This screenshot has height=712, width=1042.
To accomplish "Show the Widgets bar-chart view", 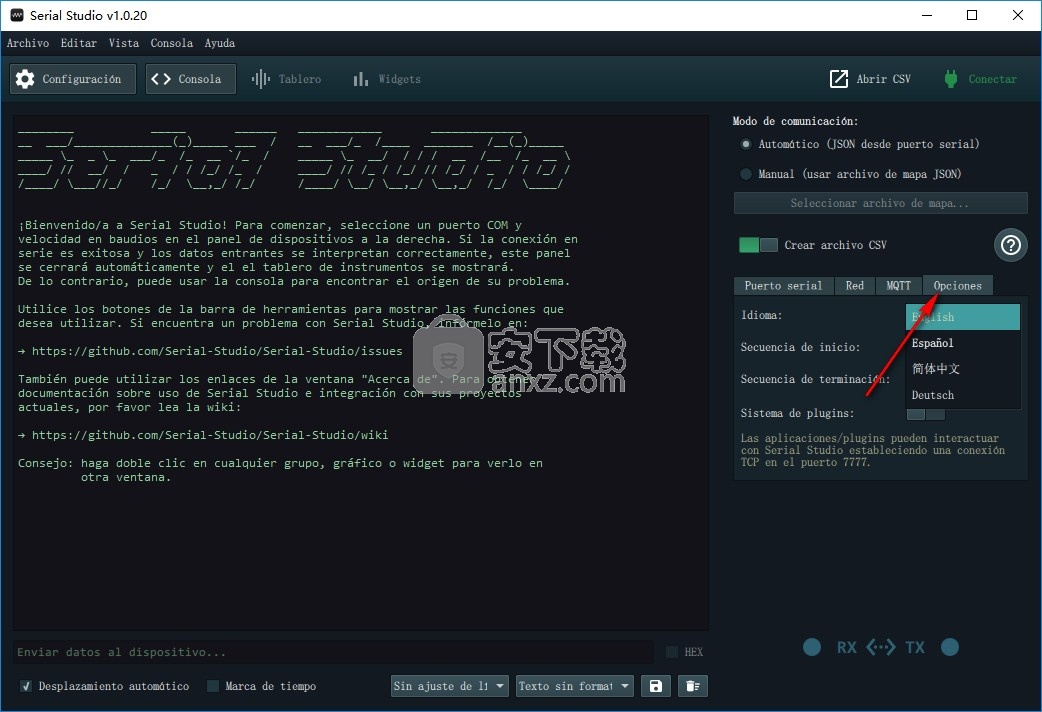I will (387, 79).
